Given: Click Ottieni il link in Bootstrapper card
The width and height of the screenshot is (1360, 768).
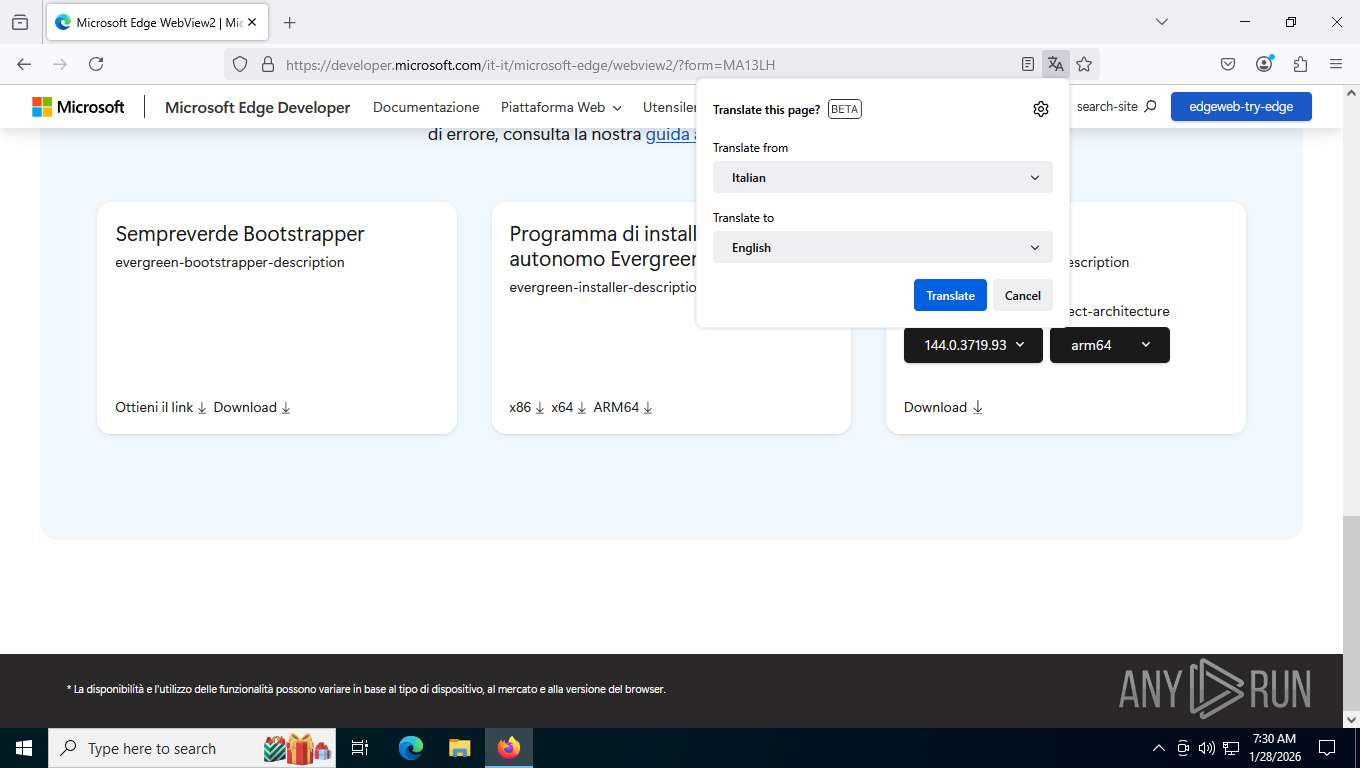Looking at the screenshot, I should click(x=161, y=407).
